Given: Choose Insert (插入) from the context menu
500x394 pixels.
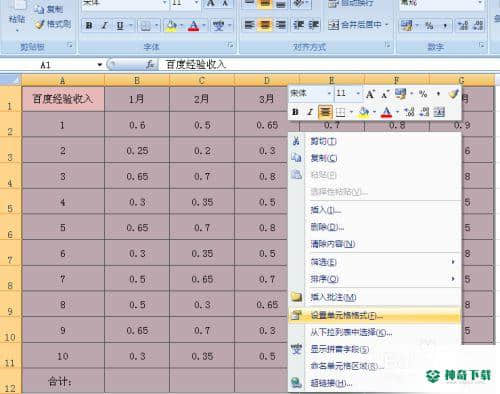Looking at the screenshot, I should point(375,210).
